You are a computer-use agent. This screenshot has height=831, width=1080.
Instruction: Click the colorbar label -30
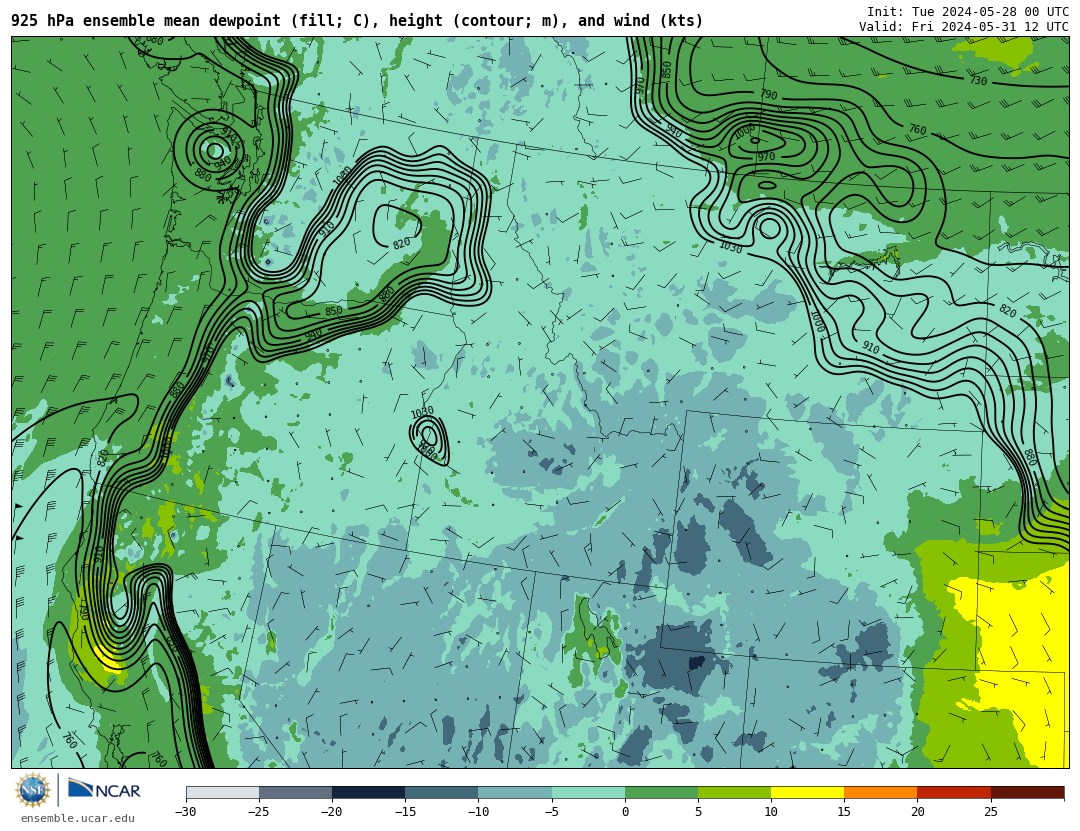186,812
